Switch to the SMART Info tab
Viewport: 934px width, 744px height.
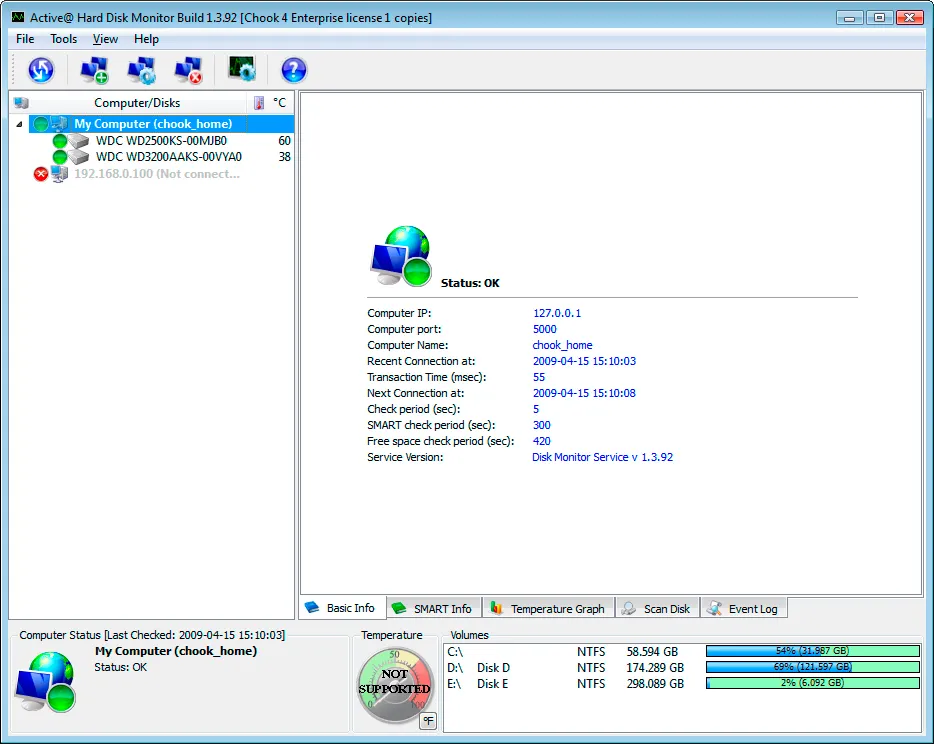coord(432,608)
